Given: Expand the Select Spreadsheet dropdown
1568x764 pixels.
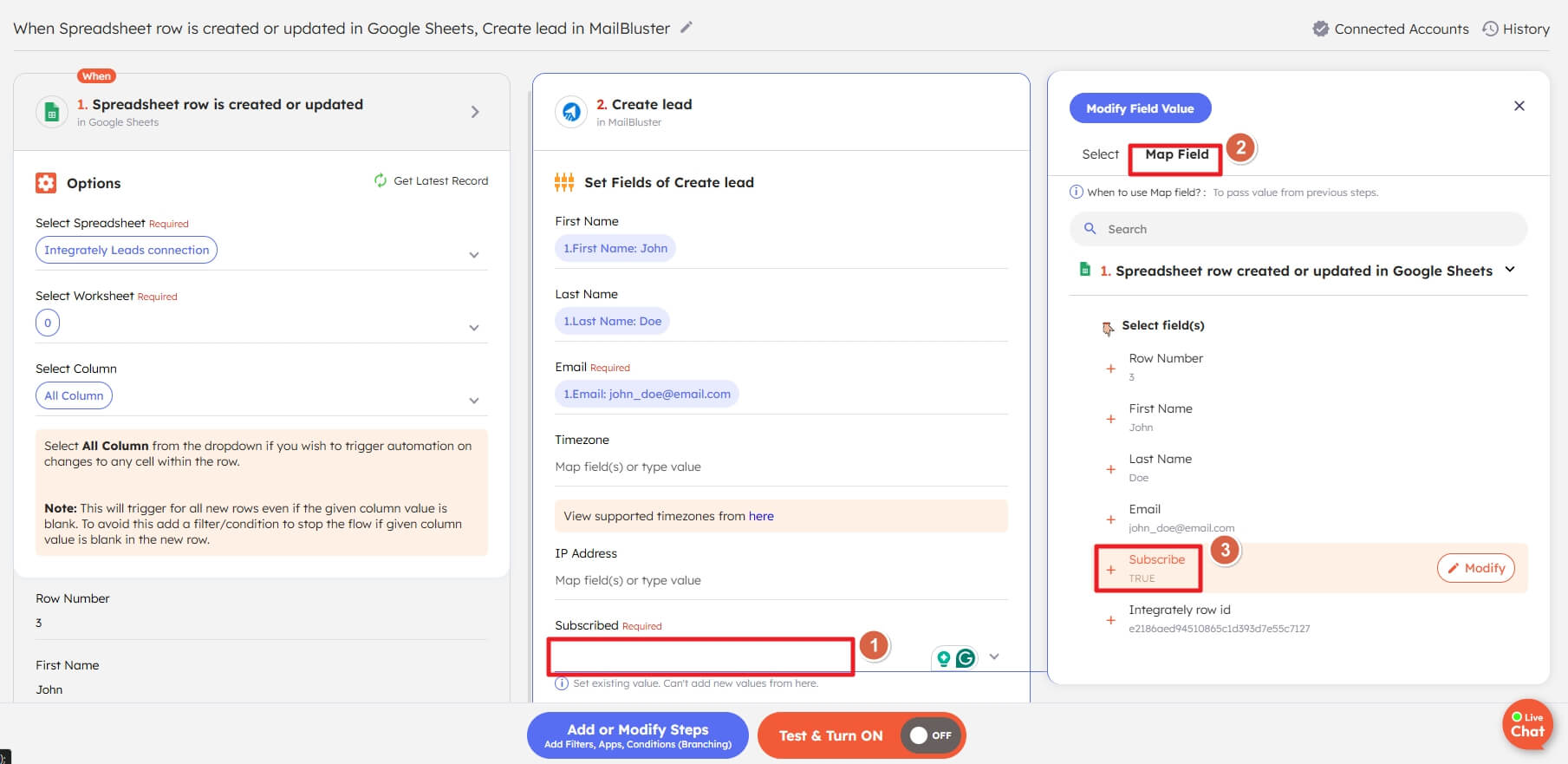Looking at the screenshot, I should tap(474, 255).
